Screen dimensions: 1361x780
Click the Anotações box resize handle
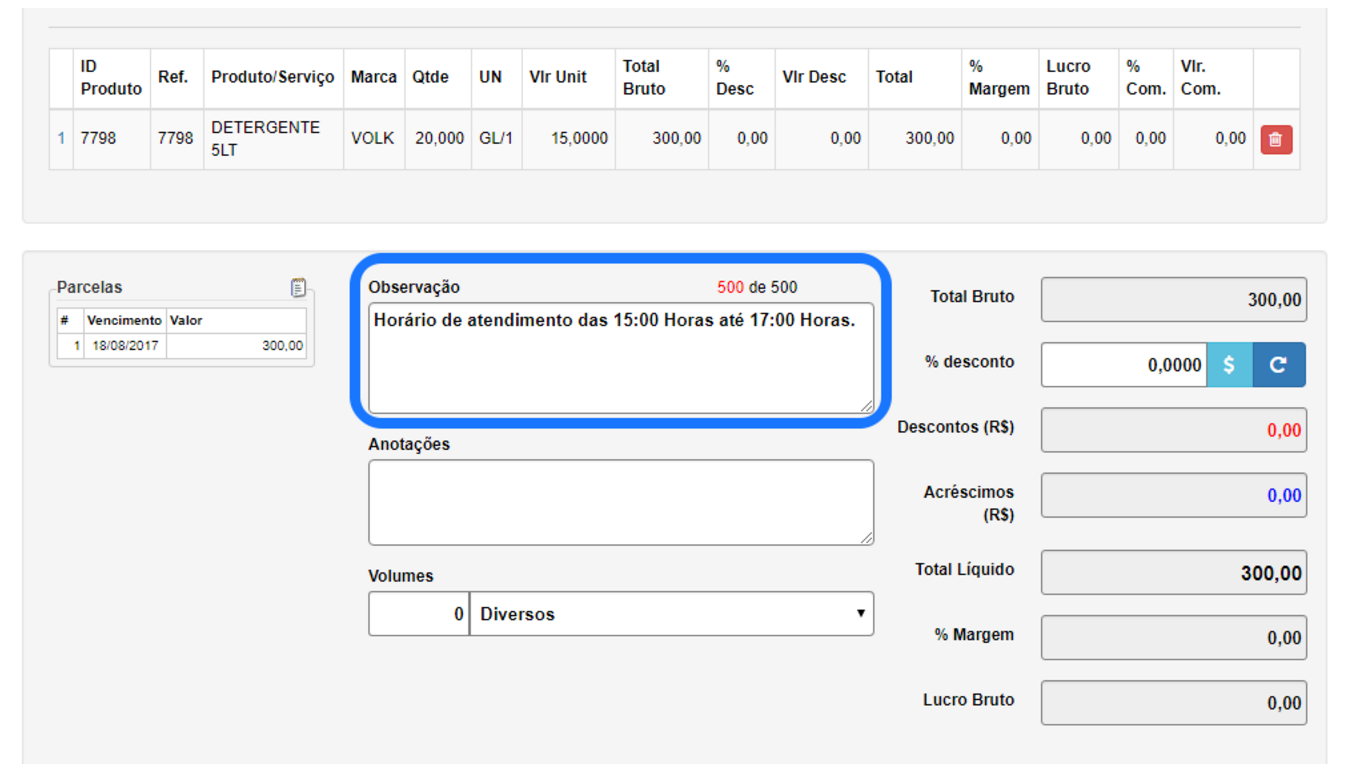[x=866, y=538]
